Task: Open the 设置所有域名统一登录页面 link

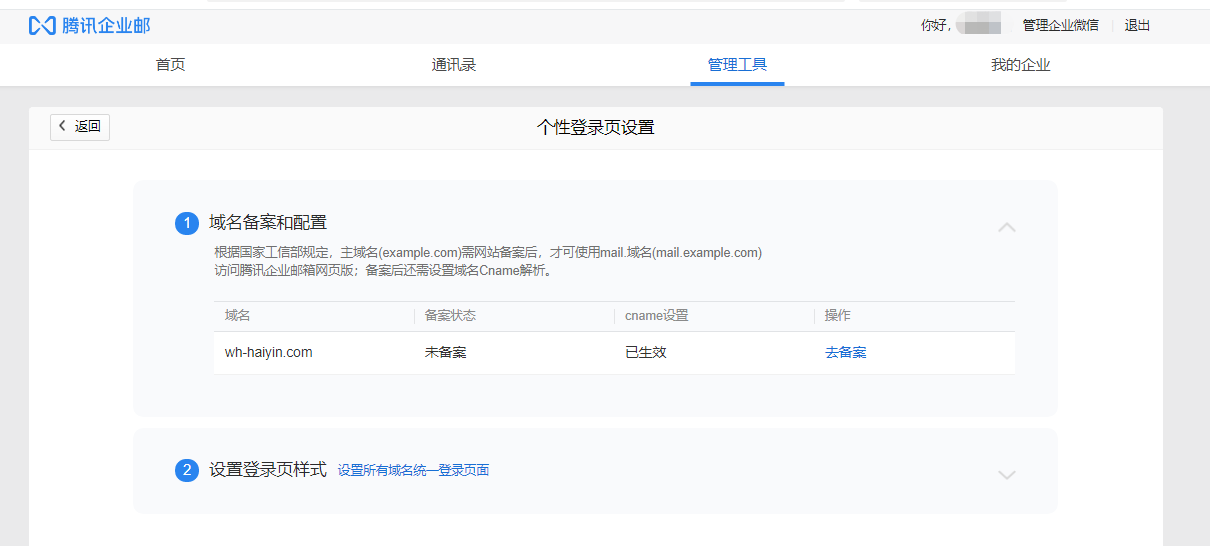Action: pos(413,470)
